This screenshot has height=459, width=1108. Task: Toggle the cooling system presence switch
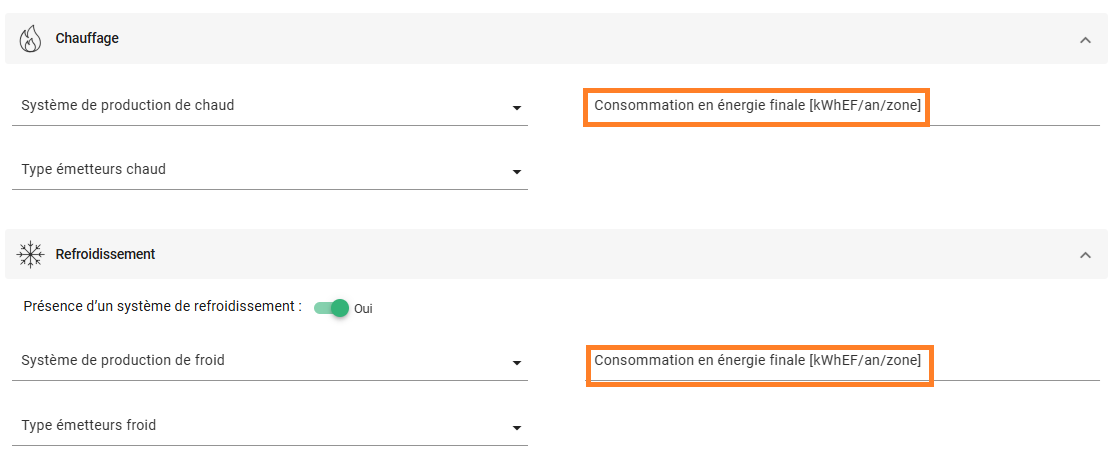tap(332, 308)
